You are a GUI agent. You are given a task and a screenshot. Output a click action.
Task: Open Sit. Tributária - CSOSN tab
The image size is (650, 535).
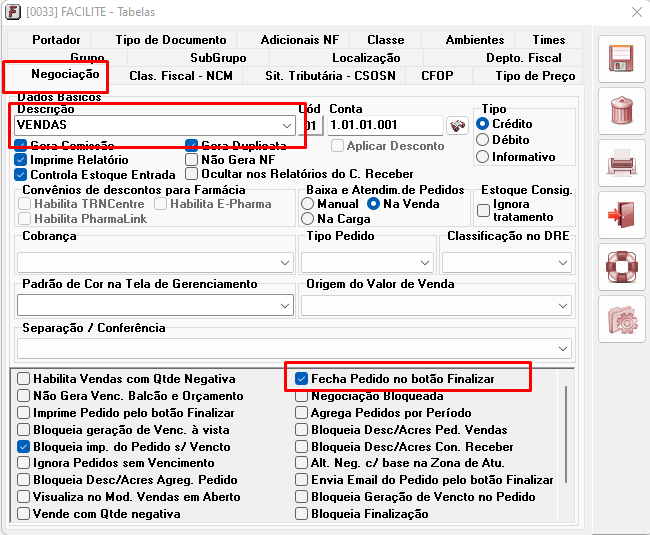click(x=330, y=76)
